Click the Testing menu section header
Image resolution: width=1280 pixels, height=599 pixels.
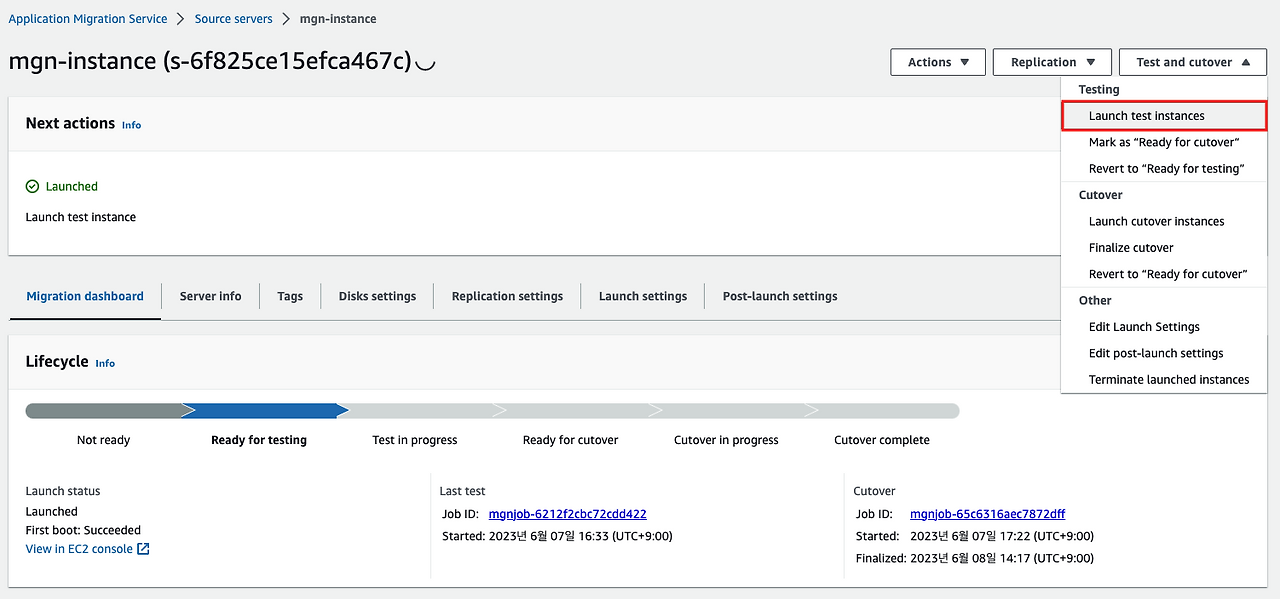[1099, 90]
